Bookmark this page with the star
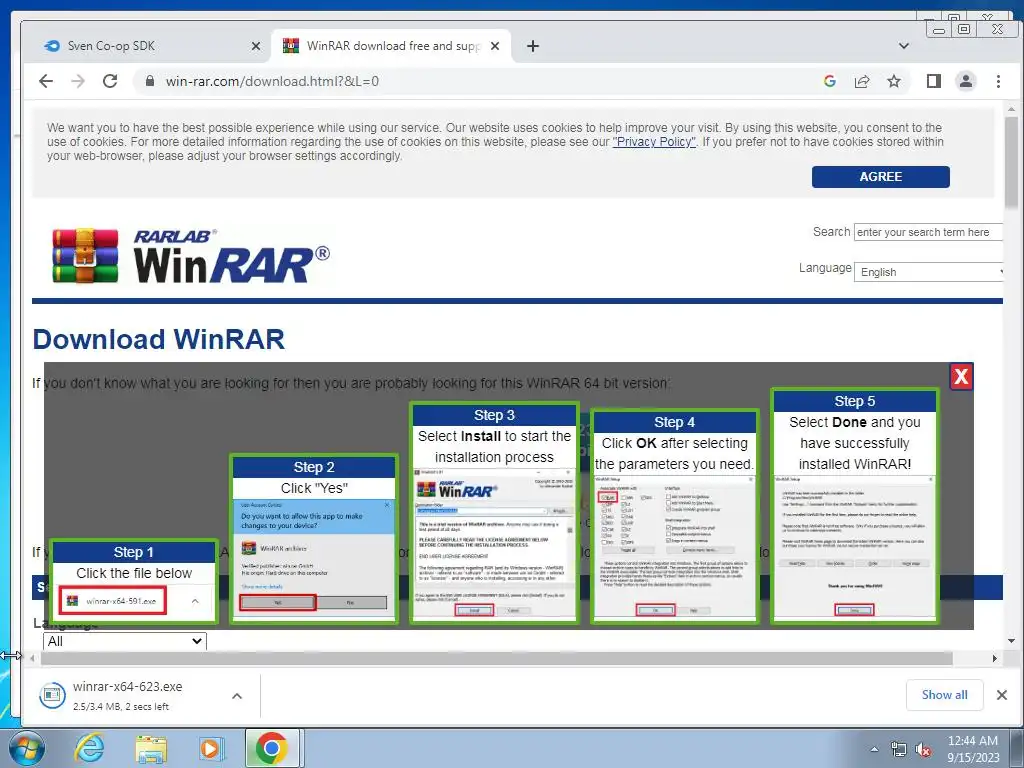This screenshot has height=768, width=1024. click(894, 81)
